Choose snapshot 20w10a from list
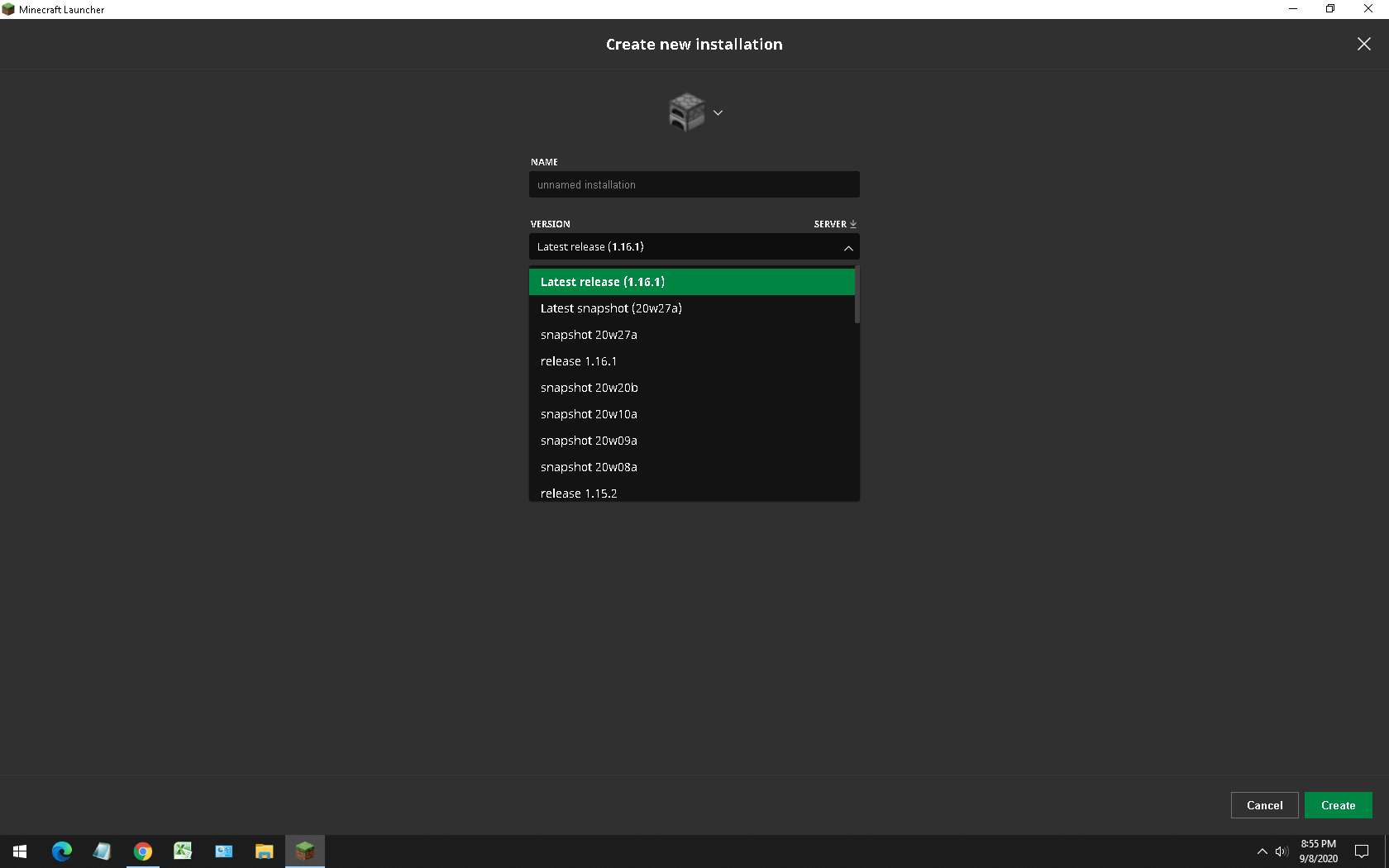 coord(692,414)
